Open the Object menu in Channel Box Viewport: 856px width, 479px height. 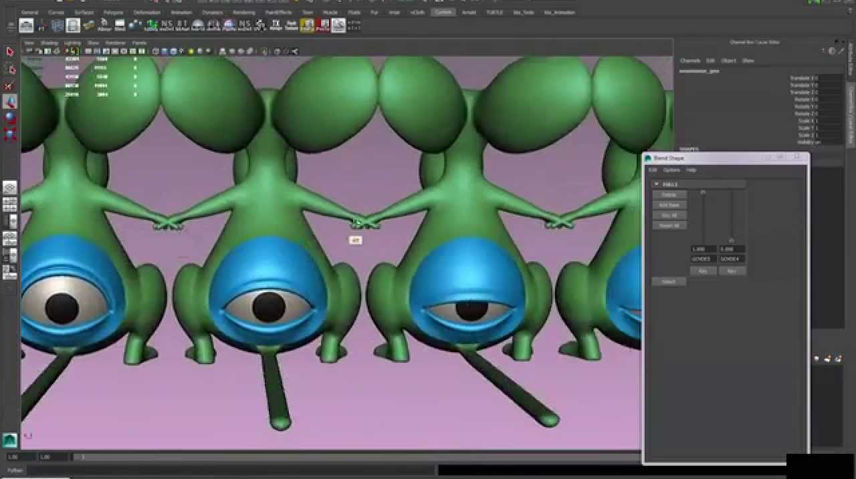[x=728, y=61]
